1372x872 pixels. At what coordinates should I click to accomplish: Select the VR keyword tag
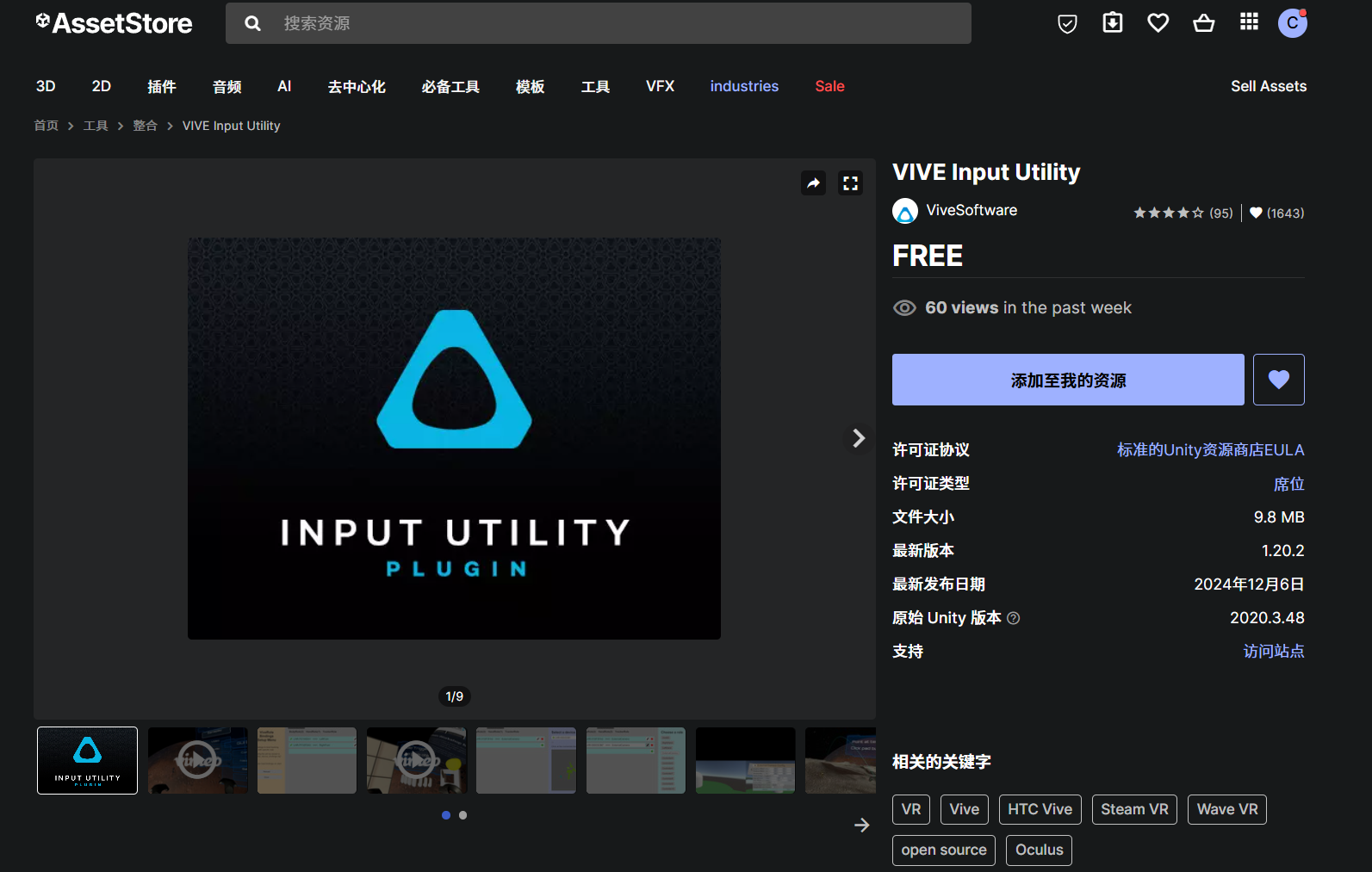(911, 809)
